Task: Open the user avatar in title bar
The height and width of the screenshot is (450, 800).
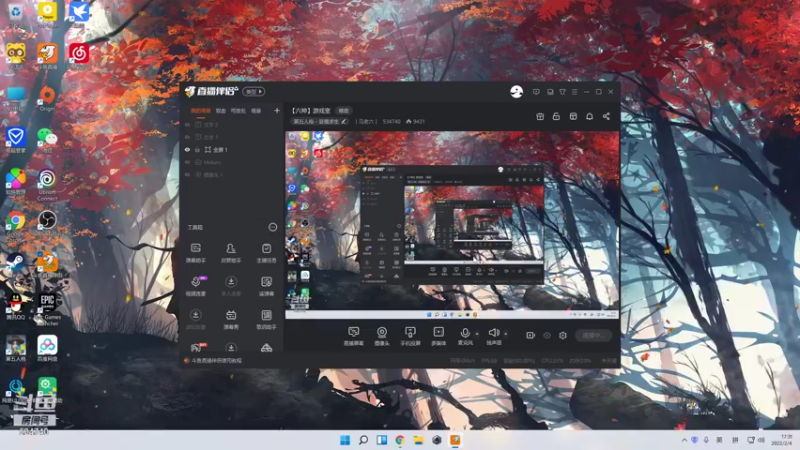Action: tap(516, 92)
